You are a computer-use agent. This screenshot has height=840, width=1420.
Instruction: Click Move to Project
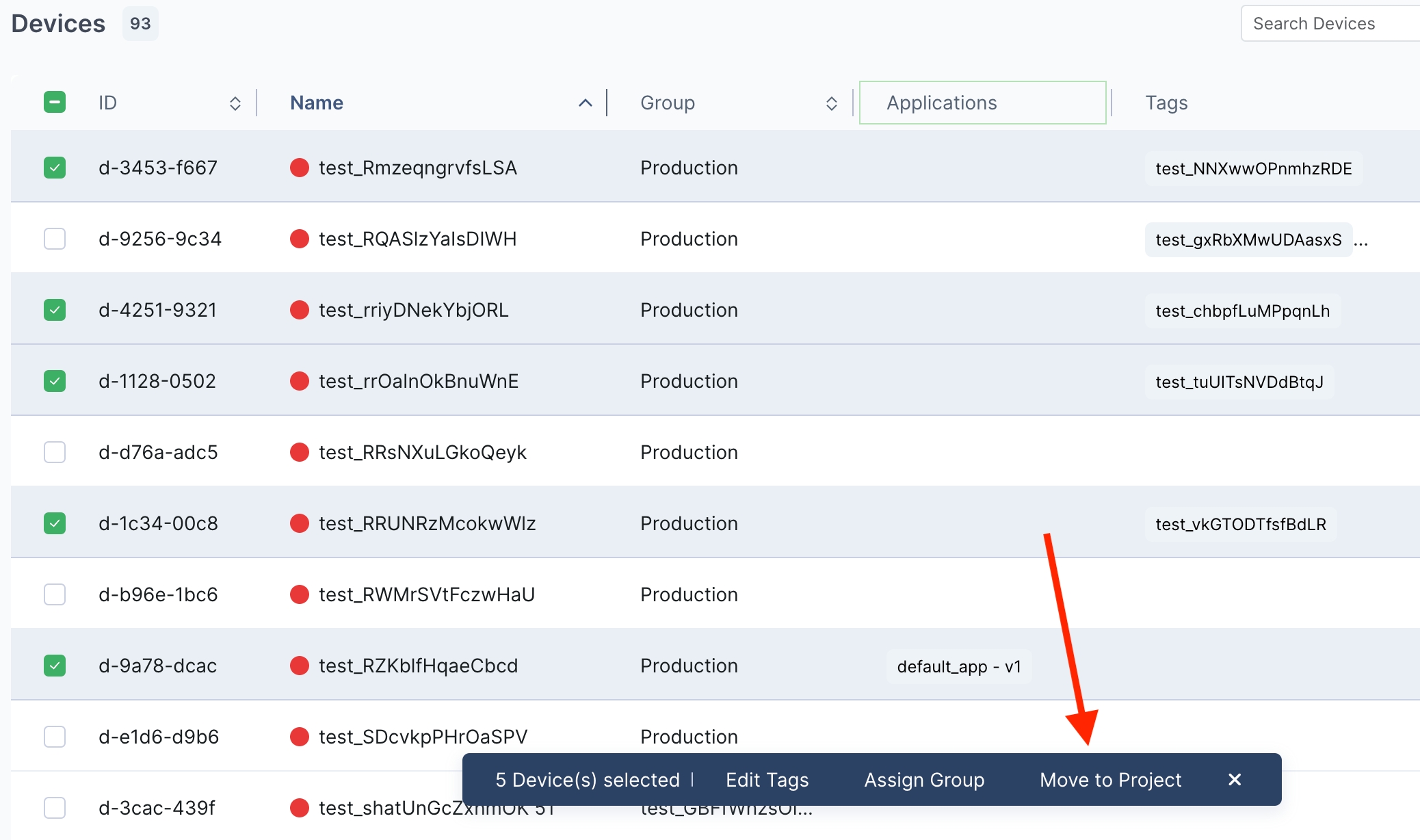(x=1110, y=780)
